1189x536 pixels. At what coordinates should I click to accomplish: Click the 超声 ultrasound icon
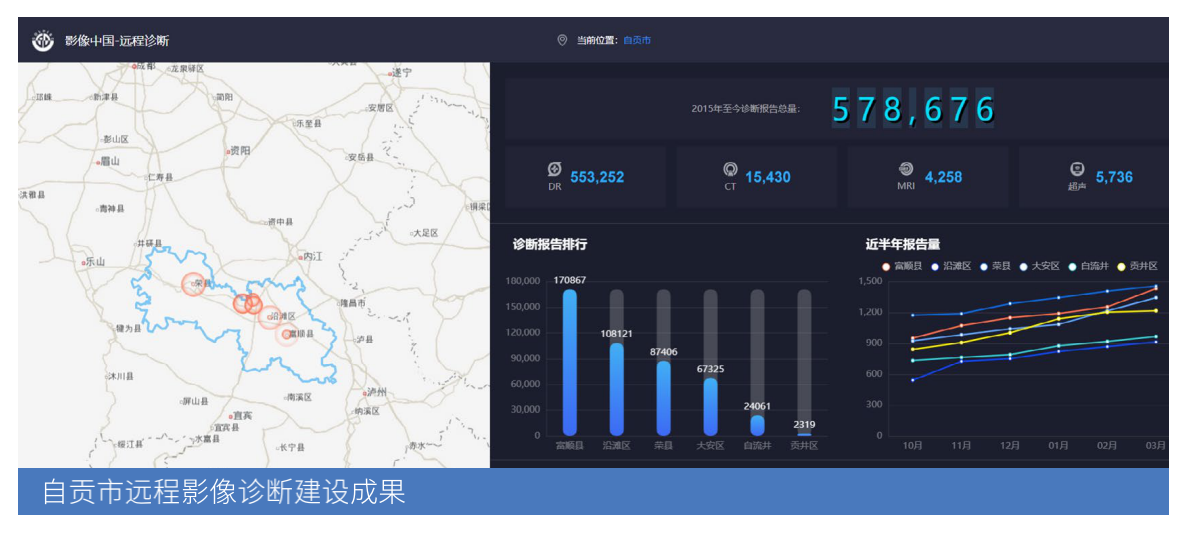pyautogui.click(x=1077, y=170)
